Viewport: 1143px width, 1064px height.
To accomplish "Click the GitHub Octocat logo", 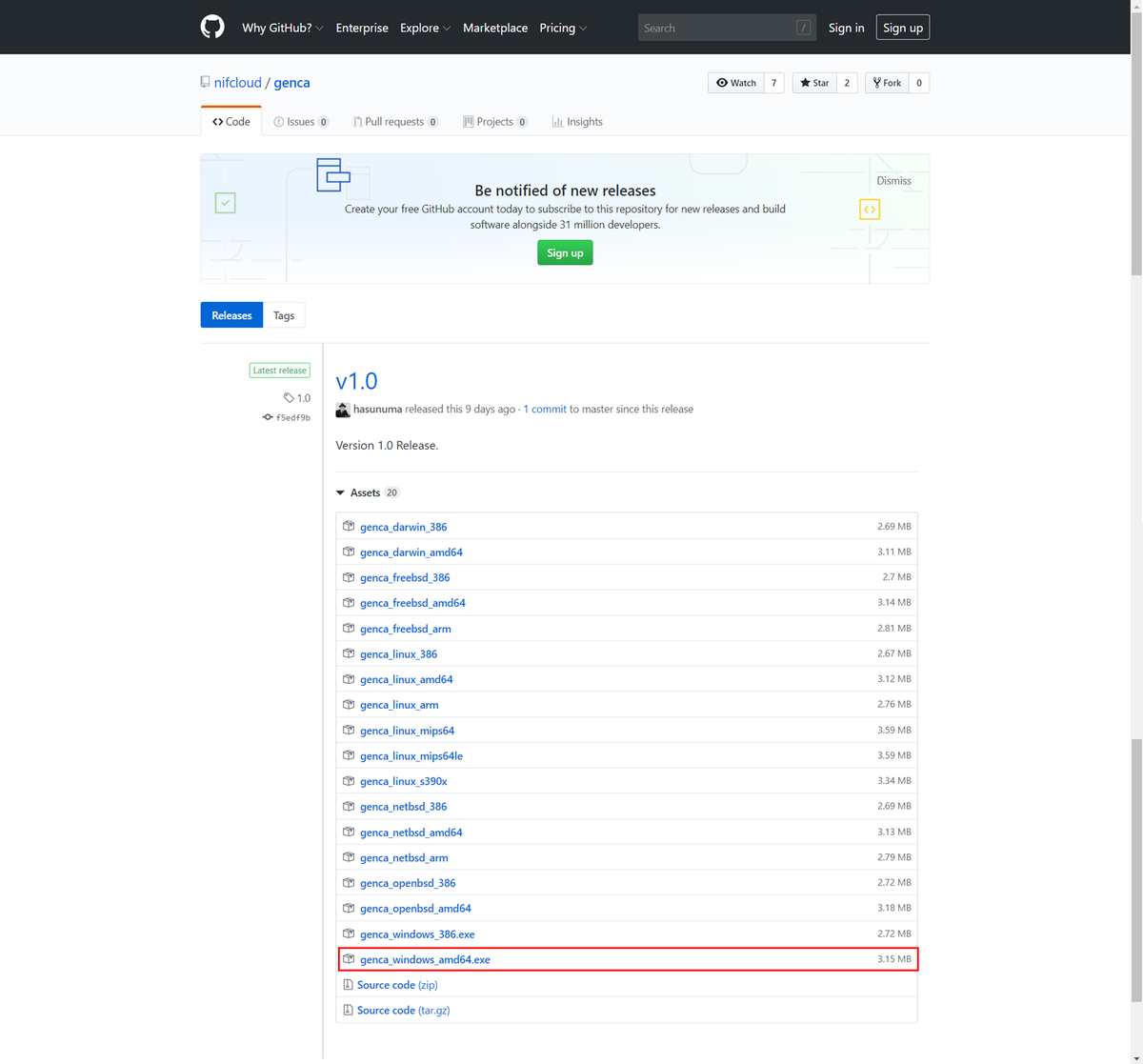I will [x=212, y=27].
